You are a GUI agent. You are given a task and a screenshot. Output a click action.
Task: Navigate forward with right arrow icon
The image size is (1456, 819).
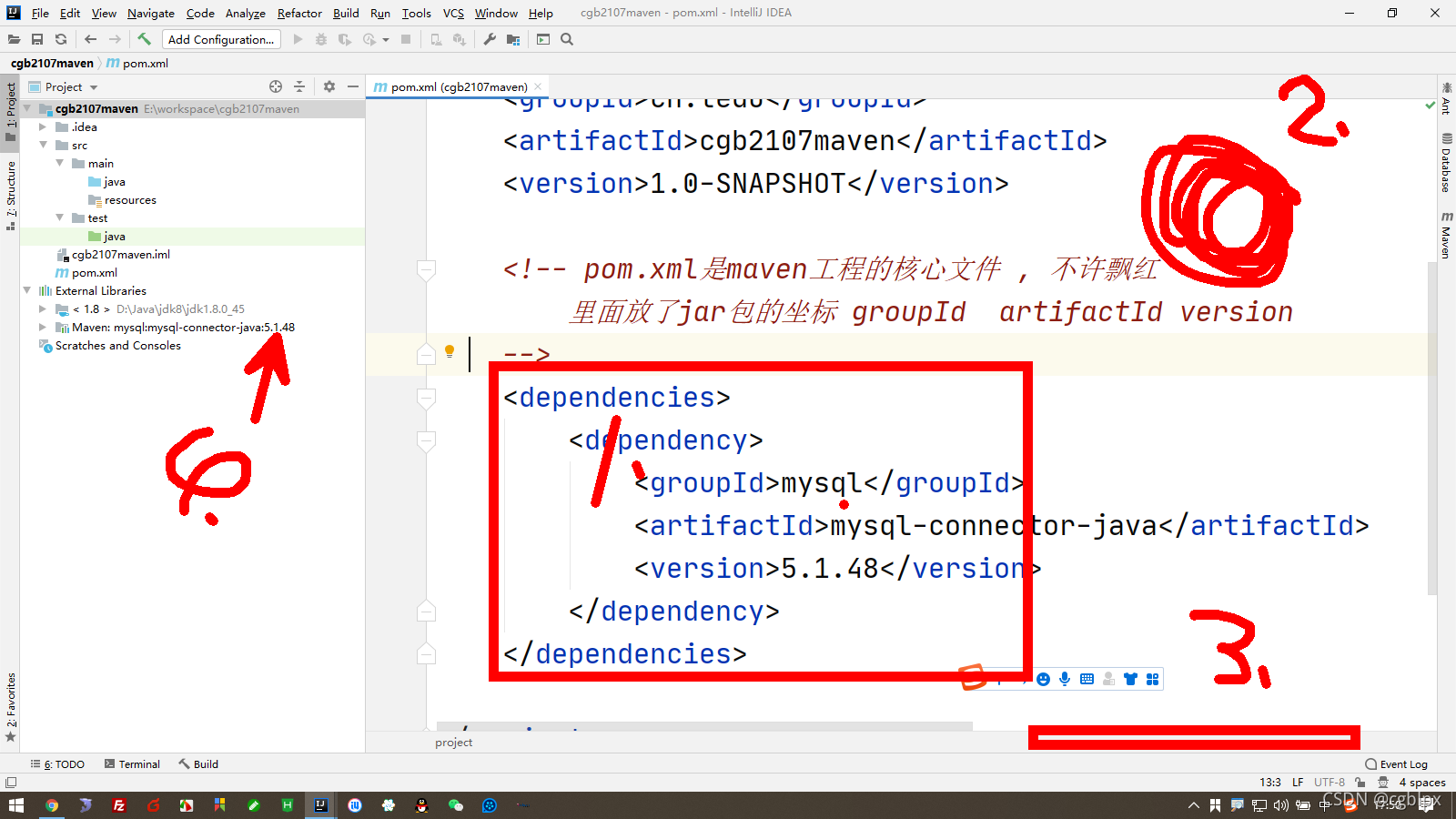point(115,39)
